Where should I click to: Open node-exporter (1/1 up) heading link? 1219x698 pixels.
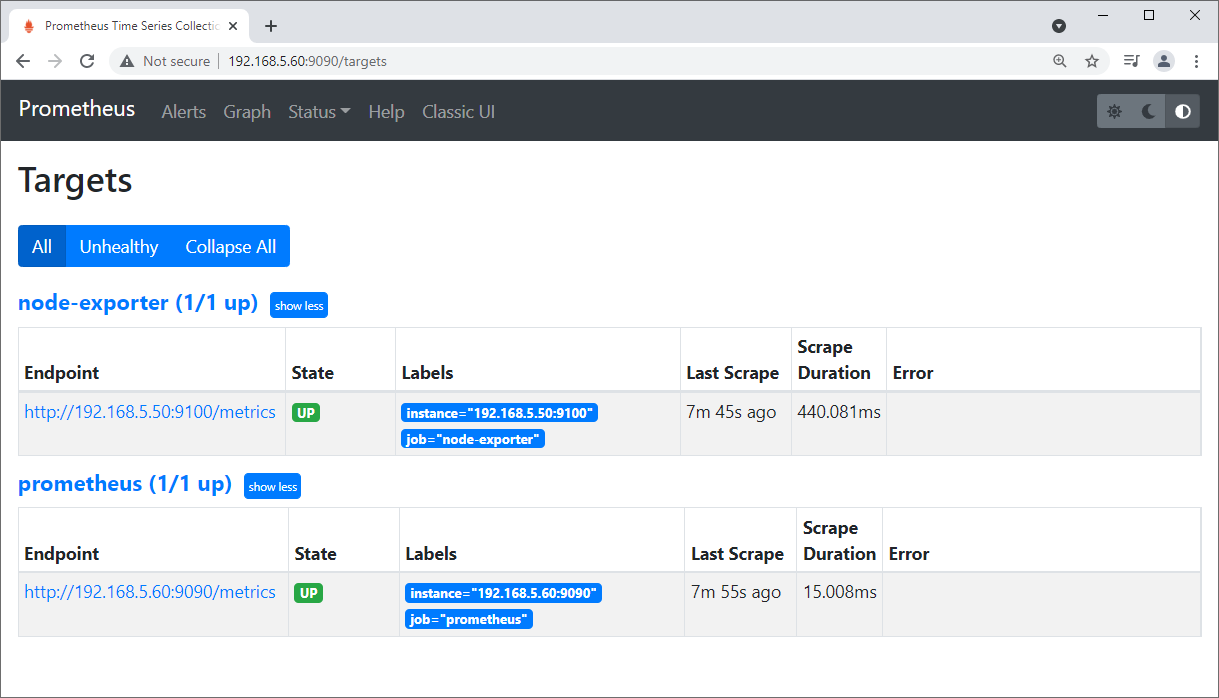(138, 303)
